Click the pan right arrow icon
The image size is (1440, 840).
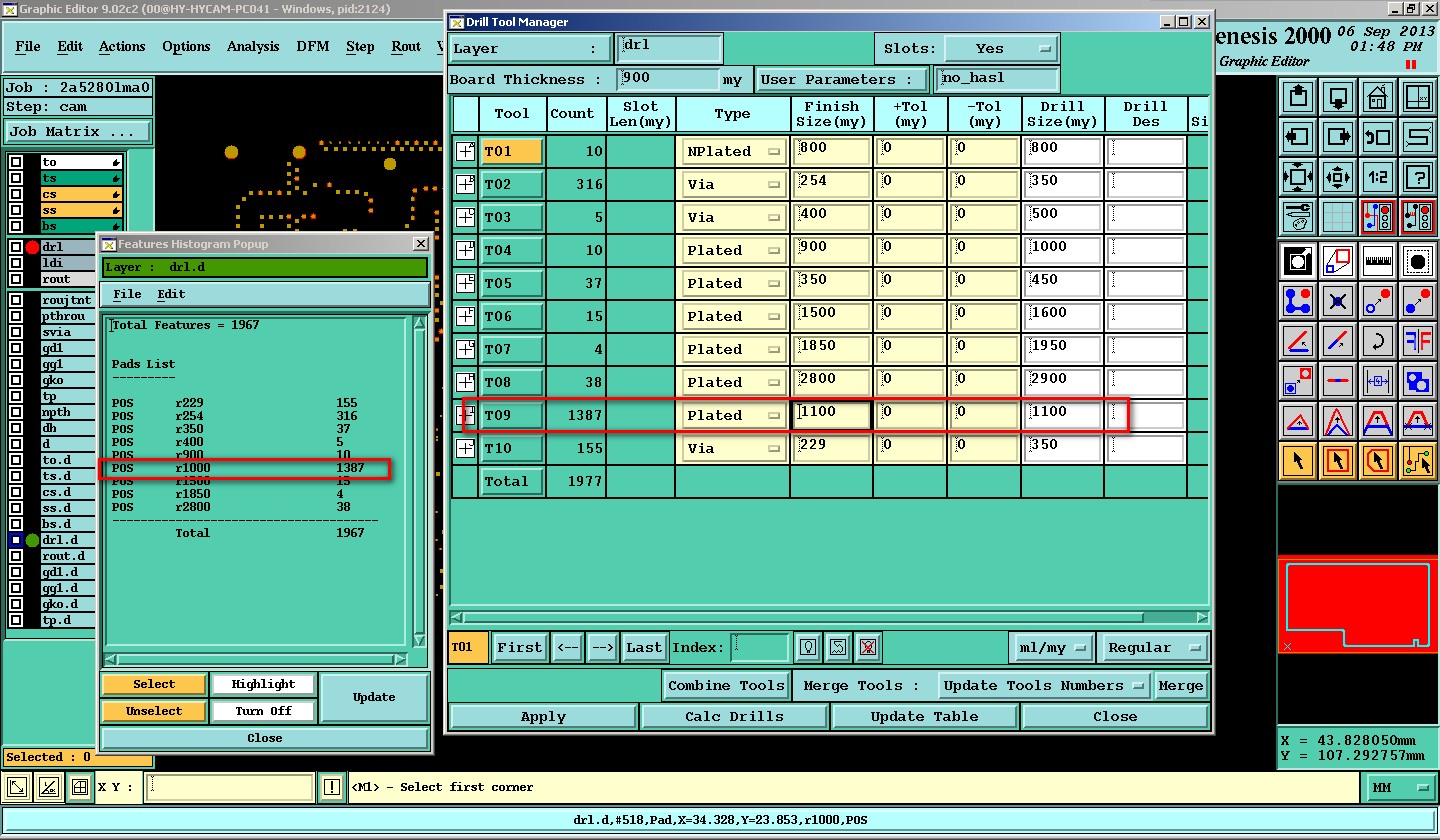click(x=1338, y=137)
